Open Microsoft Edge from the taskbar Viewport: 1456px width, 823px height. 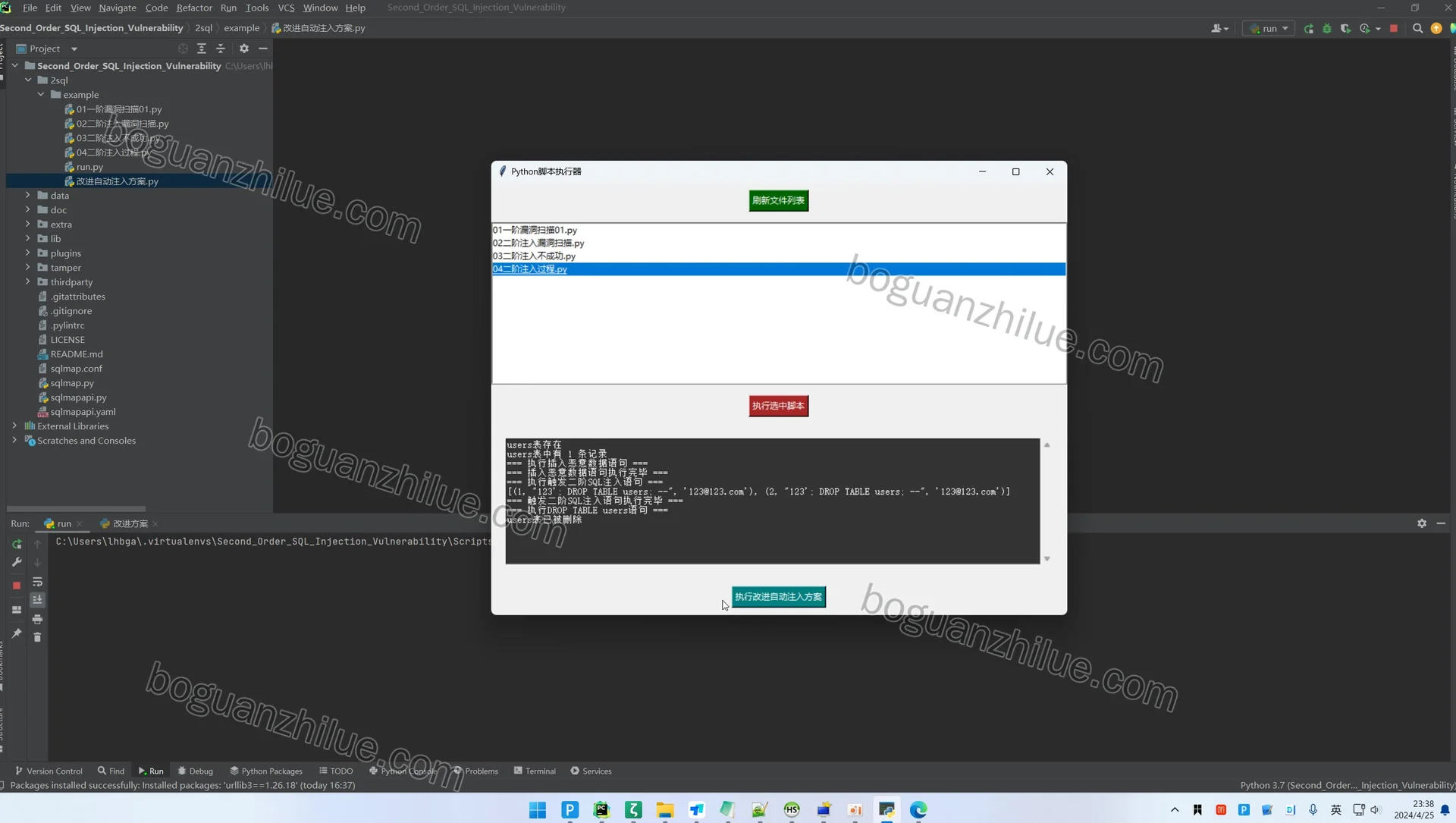click(x=918, y=809)
